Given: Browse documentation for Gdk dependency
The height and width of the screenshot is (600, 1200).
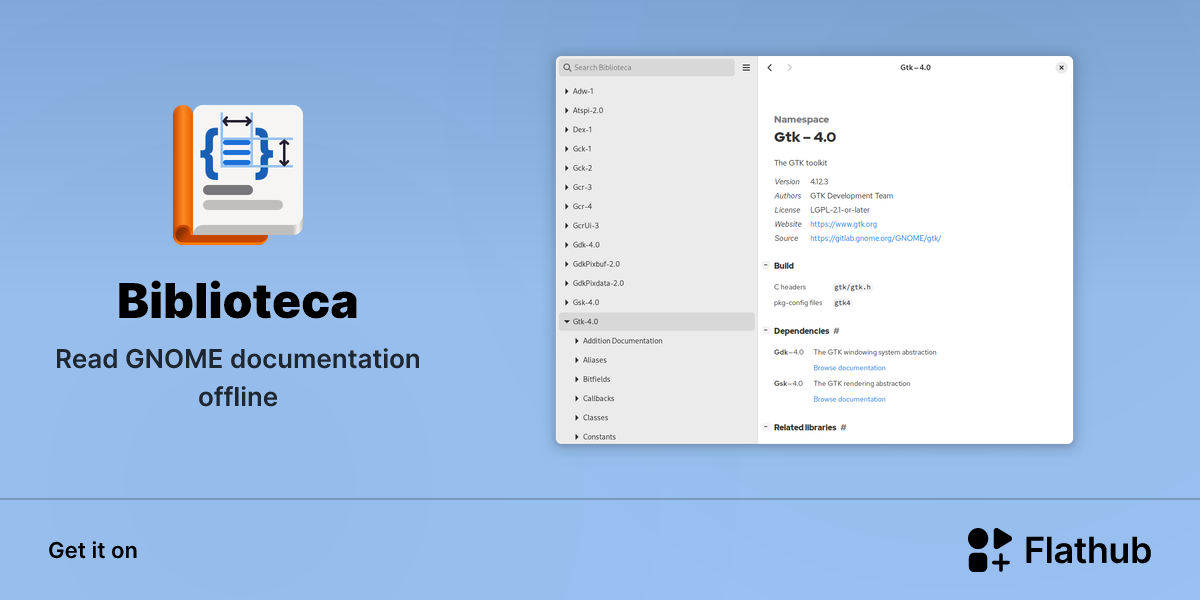Looking at the screenshot, I should [x=849, y=368].
